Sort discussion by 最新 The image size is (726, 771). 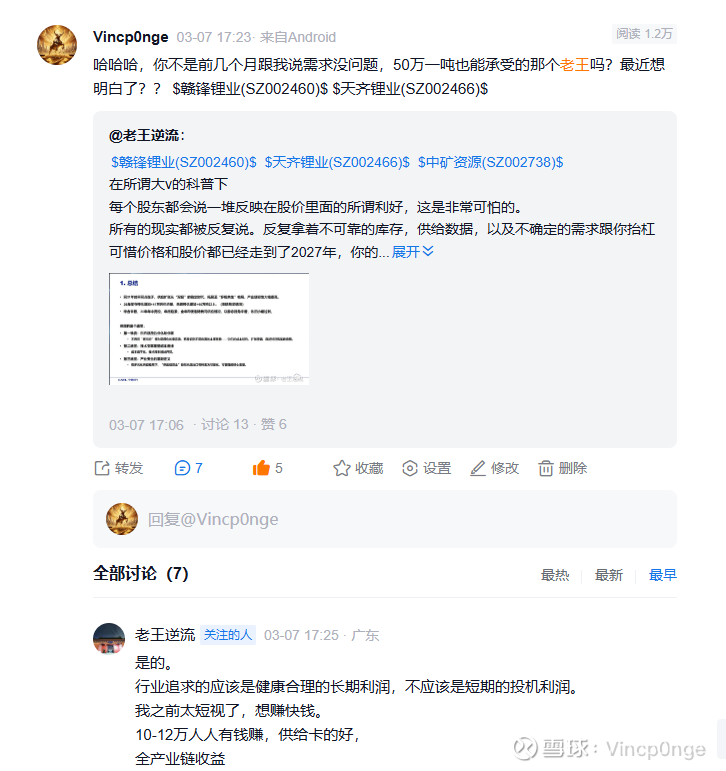tap(609, 575)
